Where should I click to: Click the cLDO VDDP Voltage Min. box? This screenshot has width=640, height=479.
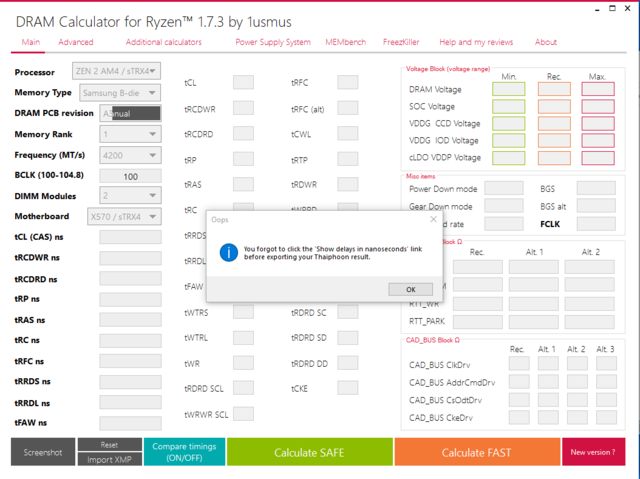coord(509,158)
